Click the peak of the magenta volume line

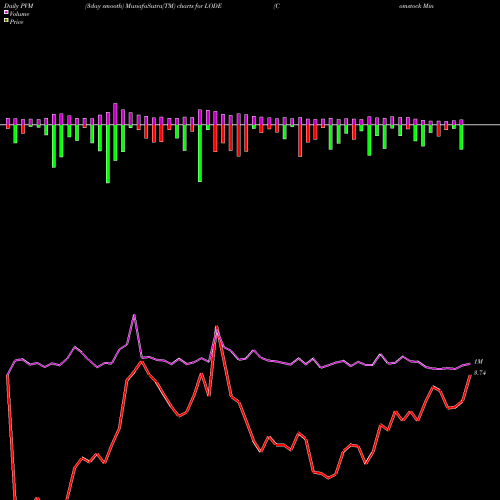[134, 315]
